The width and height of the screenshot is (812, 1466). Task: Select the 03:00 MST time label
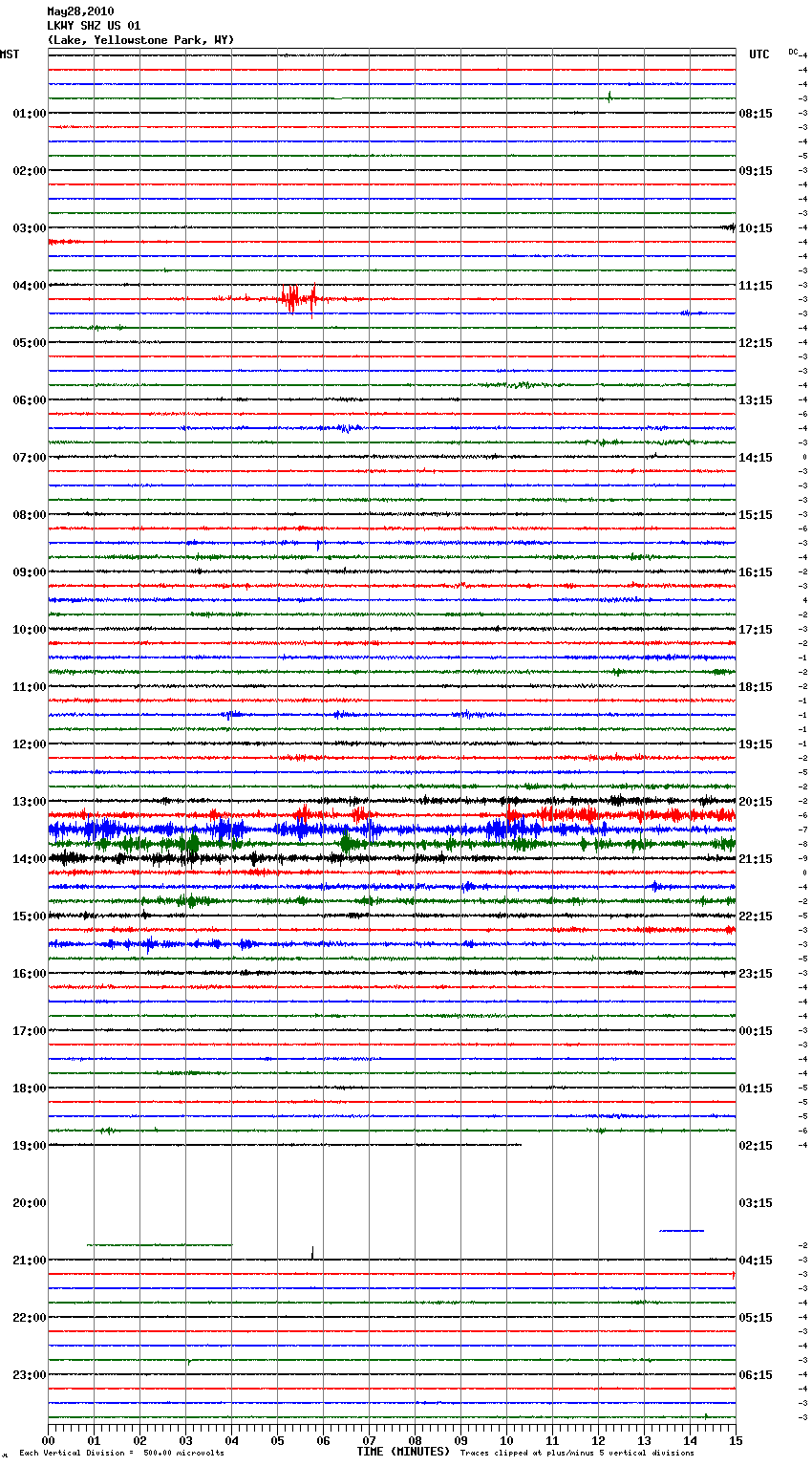(29, 228)
